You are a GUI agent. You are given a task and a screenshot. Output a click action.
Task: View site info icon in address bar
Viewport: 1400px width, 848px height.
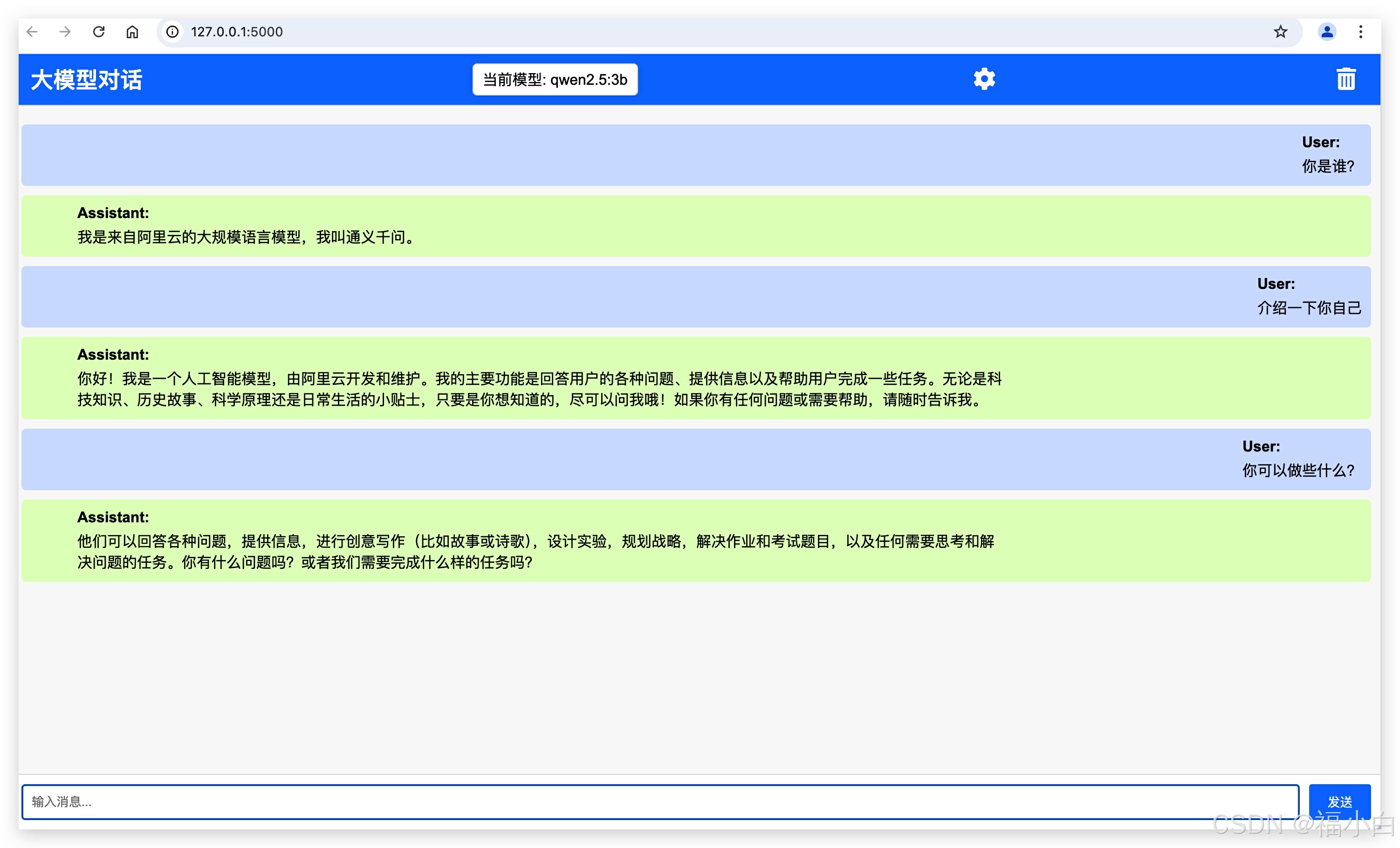[x=173, y=32]
